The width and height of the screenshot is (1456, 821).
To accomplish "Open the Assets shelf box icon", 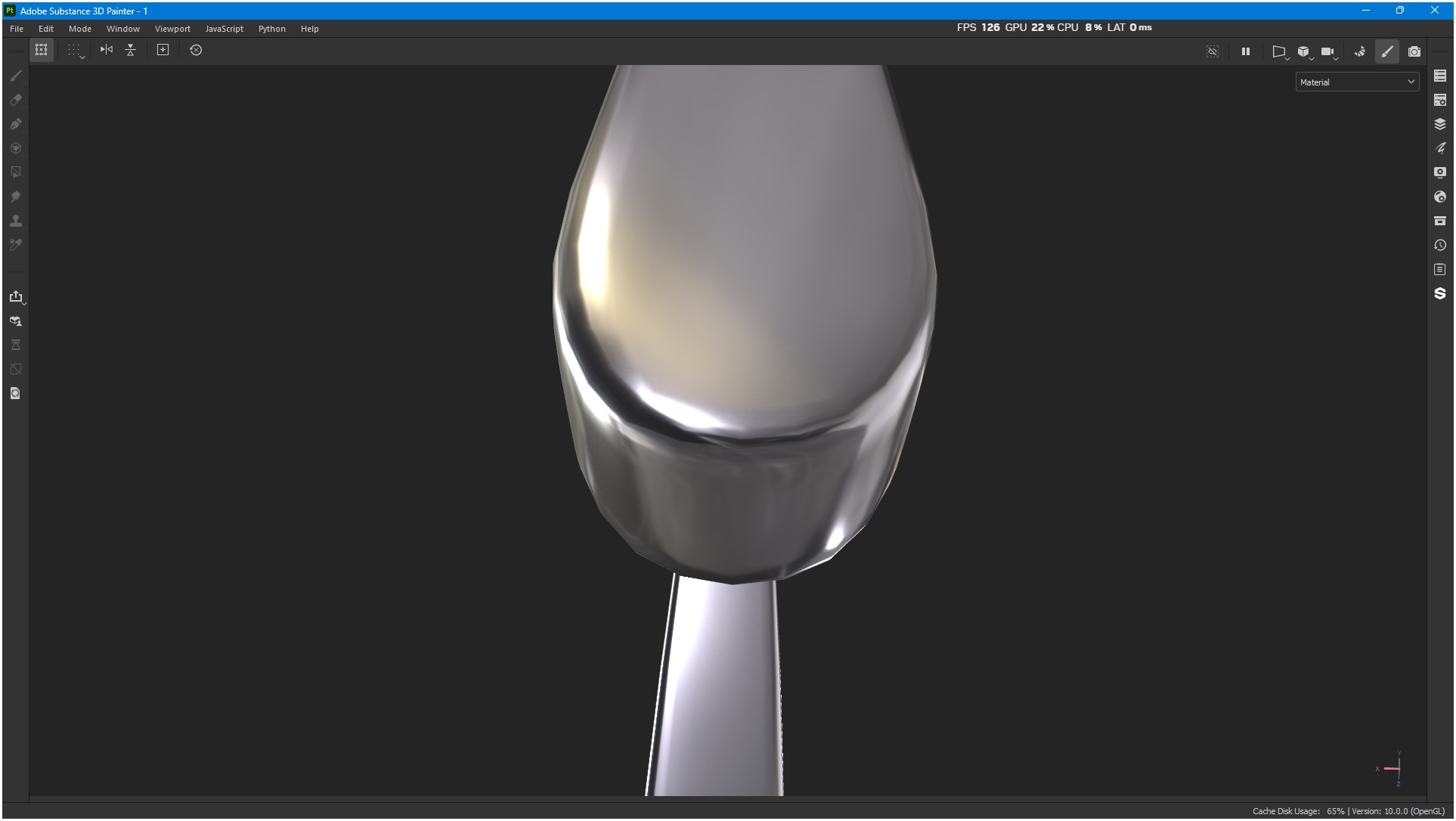I will 1439,221.
